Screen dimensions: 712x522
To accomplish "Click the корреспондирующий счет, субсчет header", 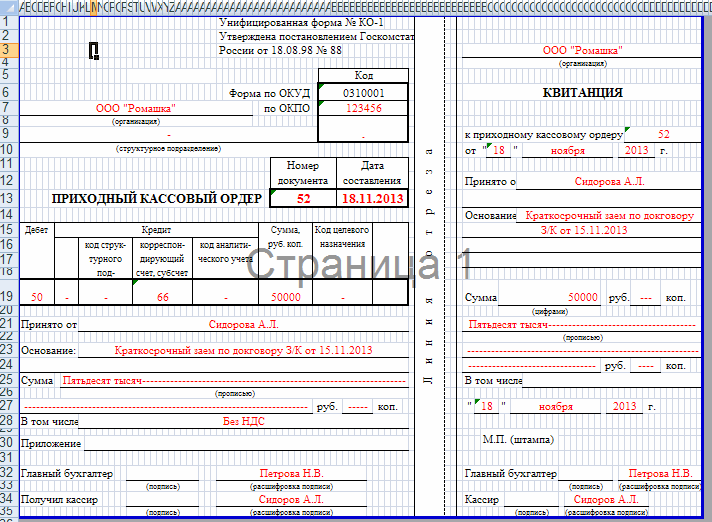I will pos(162,259).
